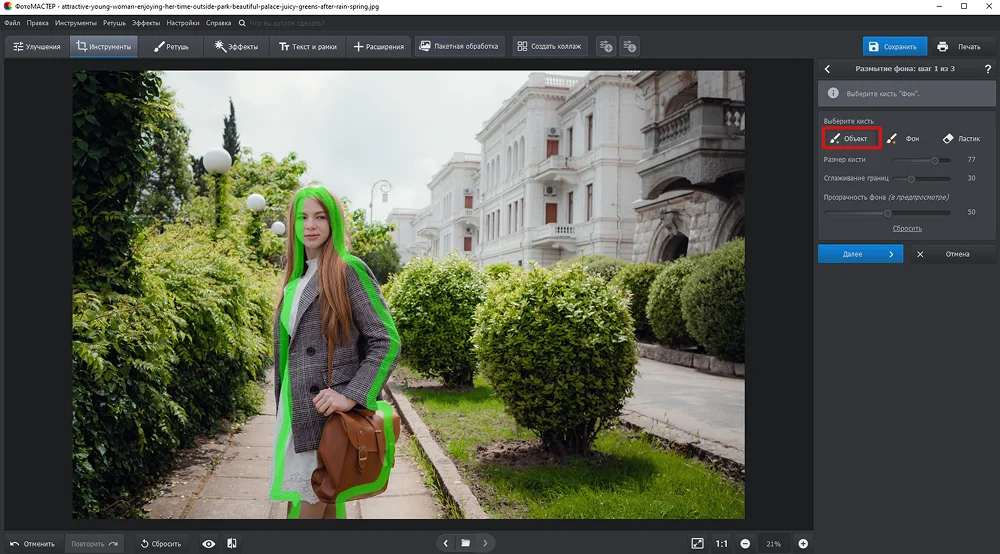Select the Ластик eraser tool

tap(962, 138)
